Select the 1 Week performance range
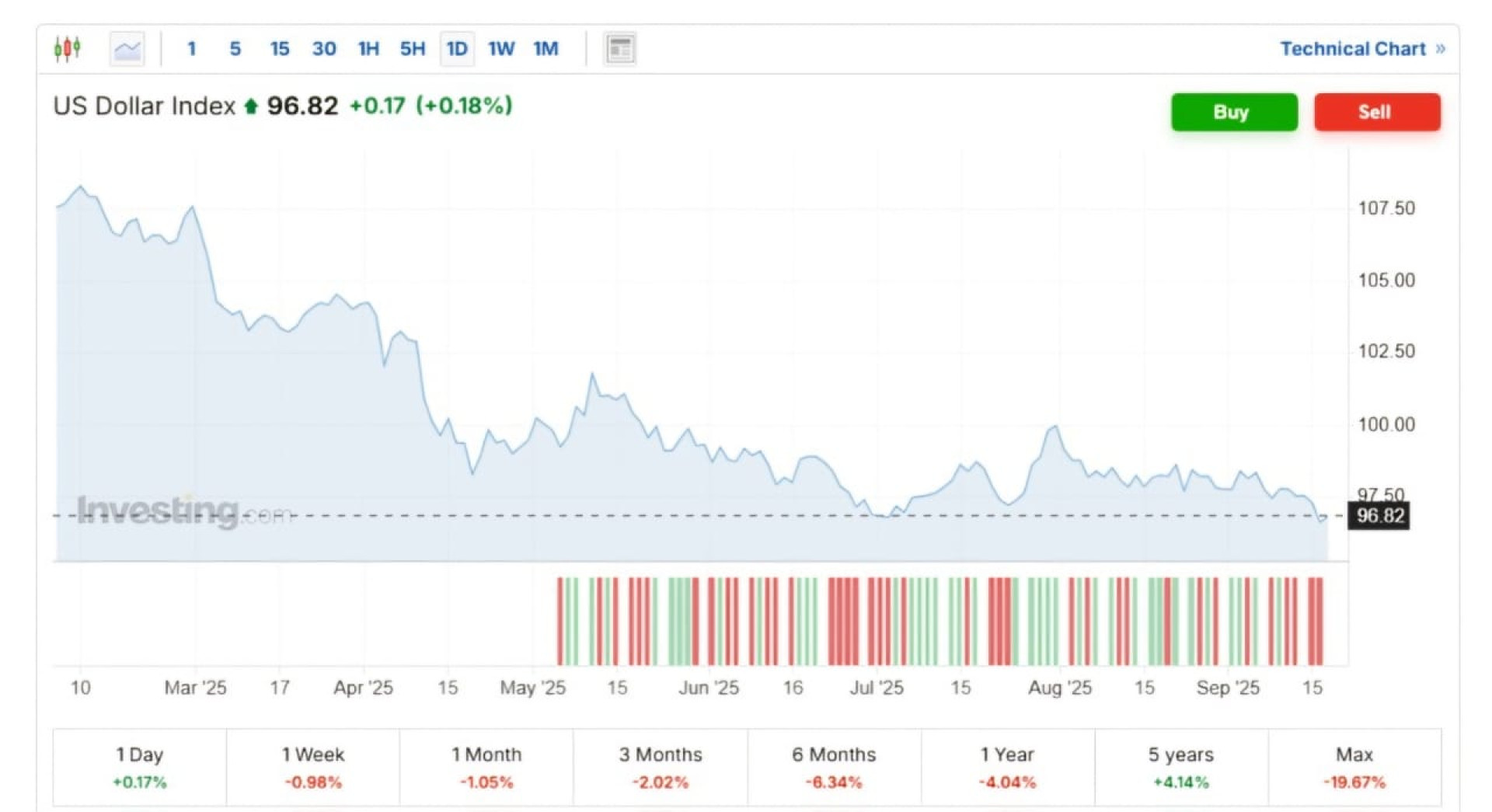Viewport: 1492px width, 812px height. (312, 767)
